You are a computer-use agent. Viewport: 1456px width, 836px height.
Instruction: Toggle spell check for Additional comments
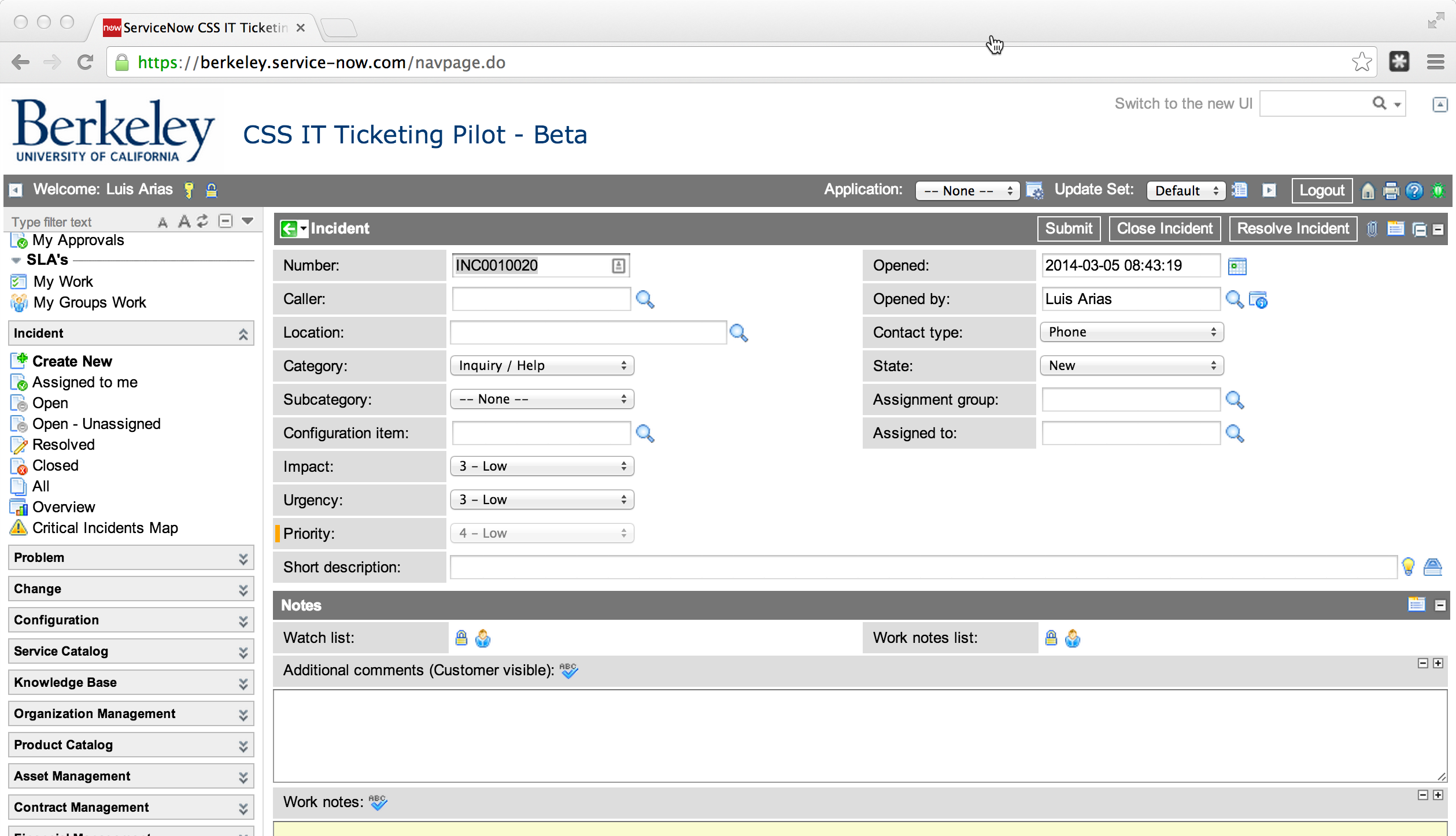568,671
